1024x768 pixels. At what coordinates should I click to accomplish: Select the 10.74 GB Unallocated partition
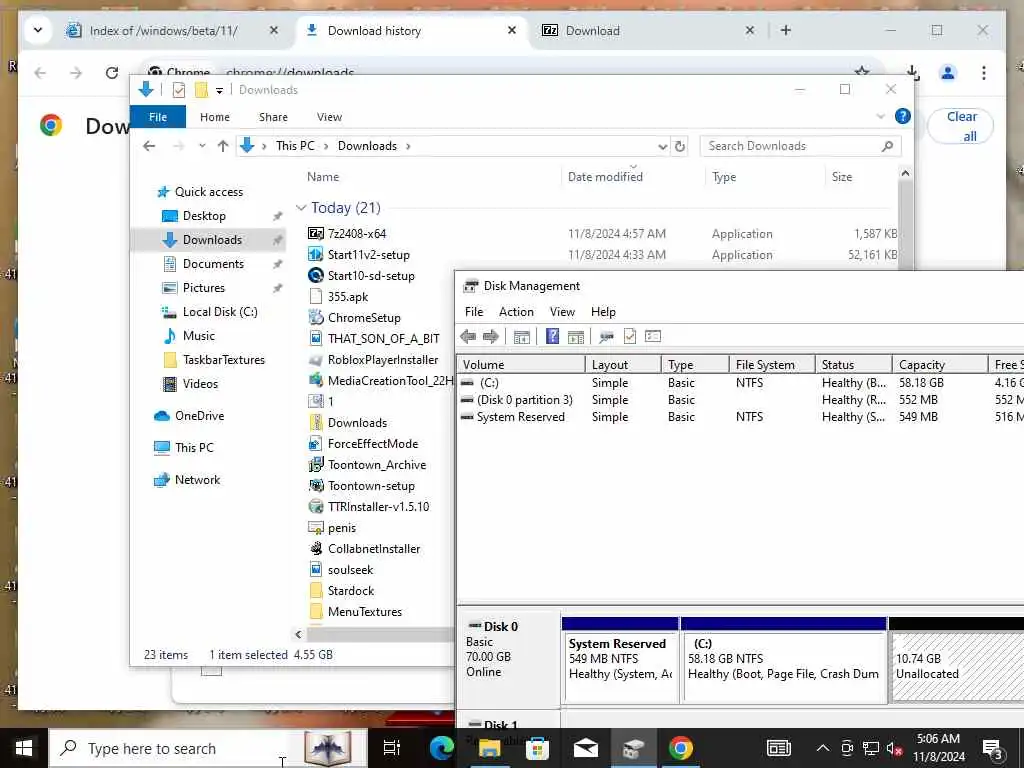957,660
